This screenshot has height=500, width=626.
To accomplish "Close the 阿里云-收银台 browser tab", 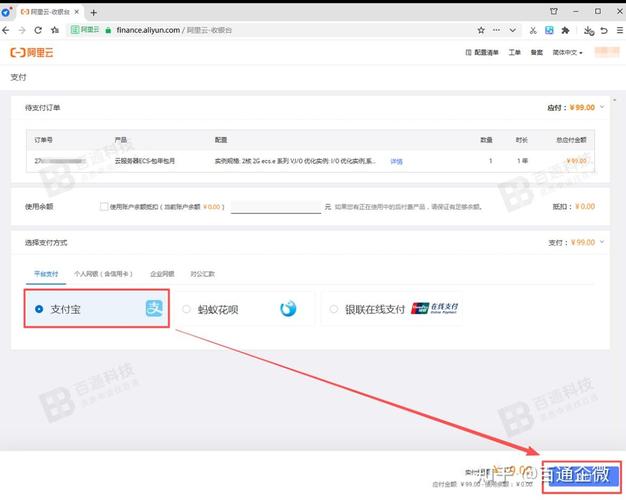I will 77,12.
